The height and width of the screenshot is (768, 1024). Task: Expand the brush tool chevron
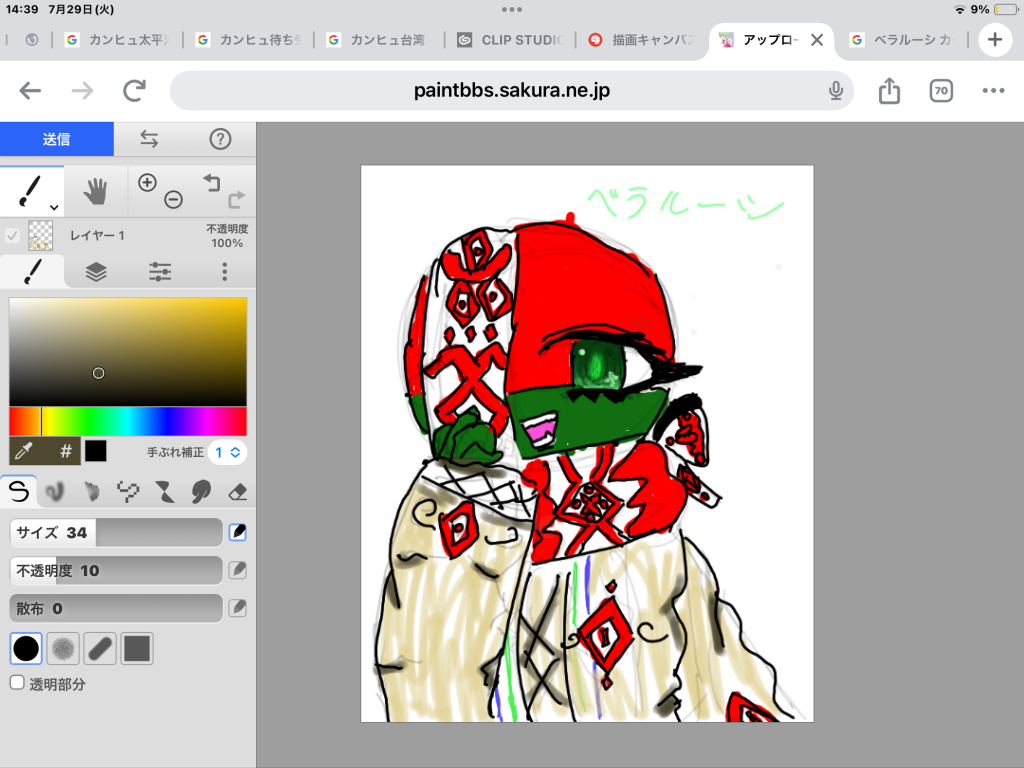54,208
